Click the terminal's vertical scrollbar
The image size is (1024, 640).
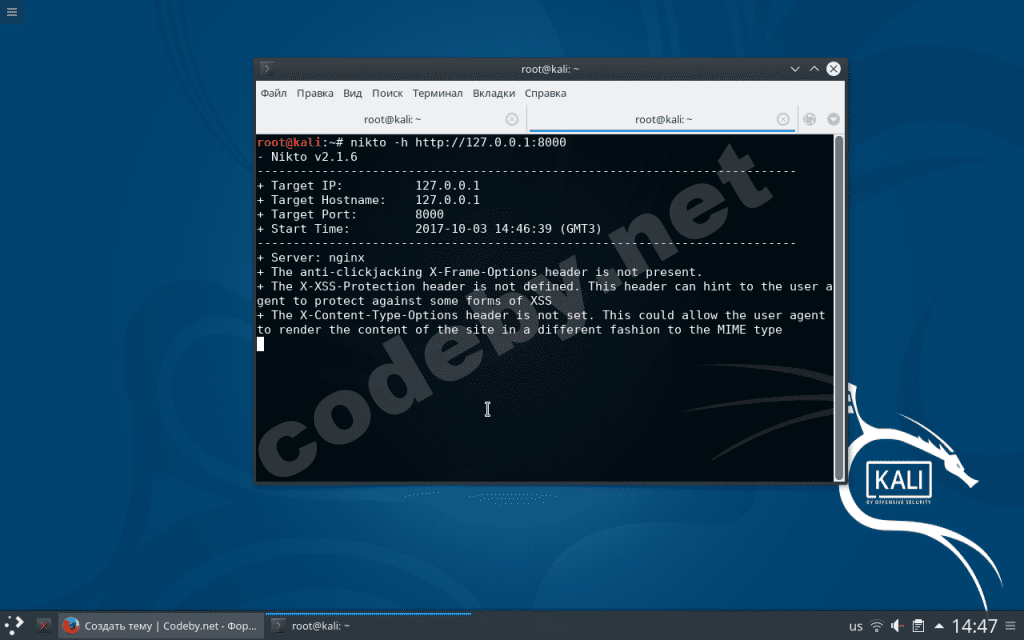[x=839, y=308]
